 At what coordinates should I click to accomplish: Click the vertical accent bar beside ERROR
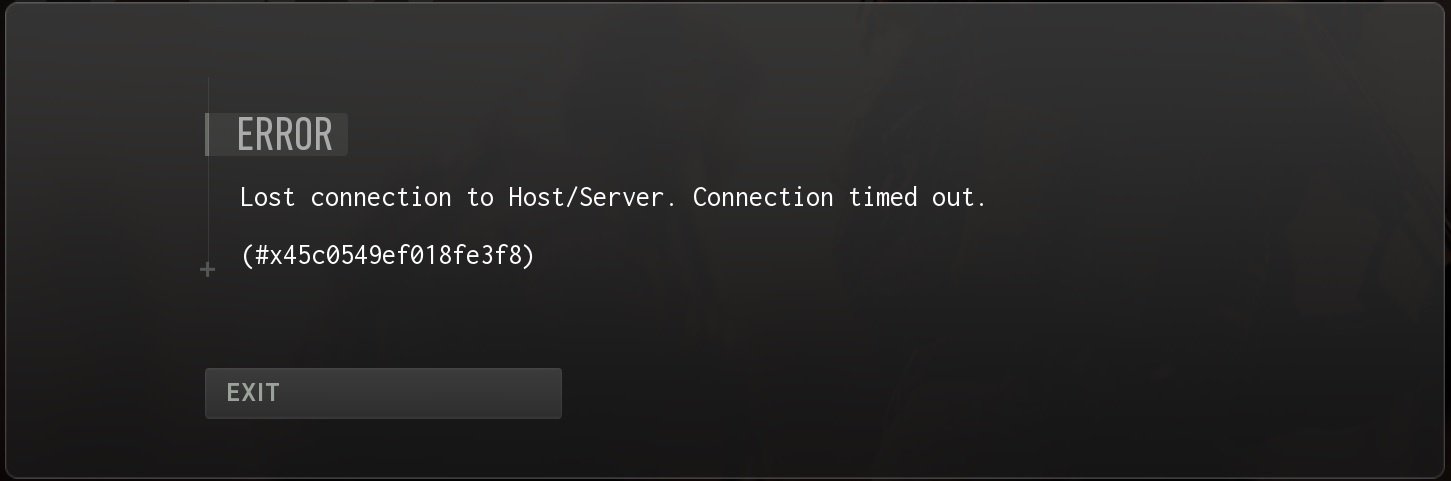pyautogui.click(x=207, y=135)
